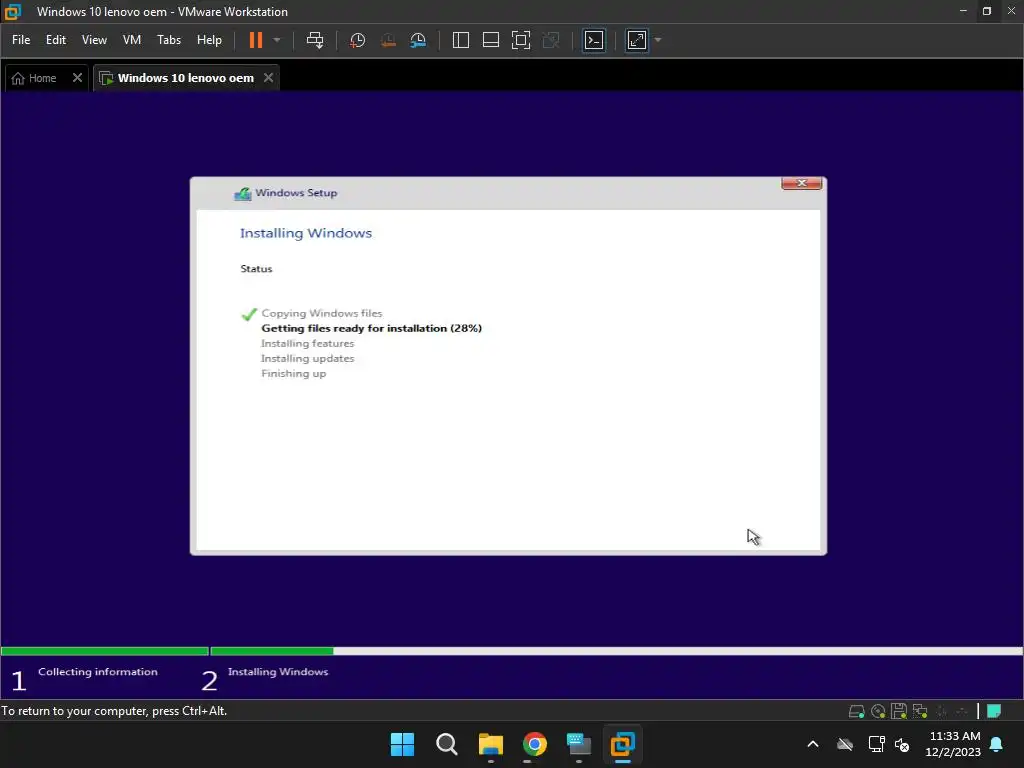The height and width of the screenshot is (768, 1024).
Task: Open Google Chrome from taskbar
Action: click(534, 744)
